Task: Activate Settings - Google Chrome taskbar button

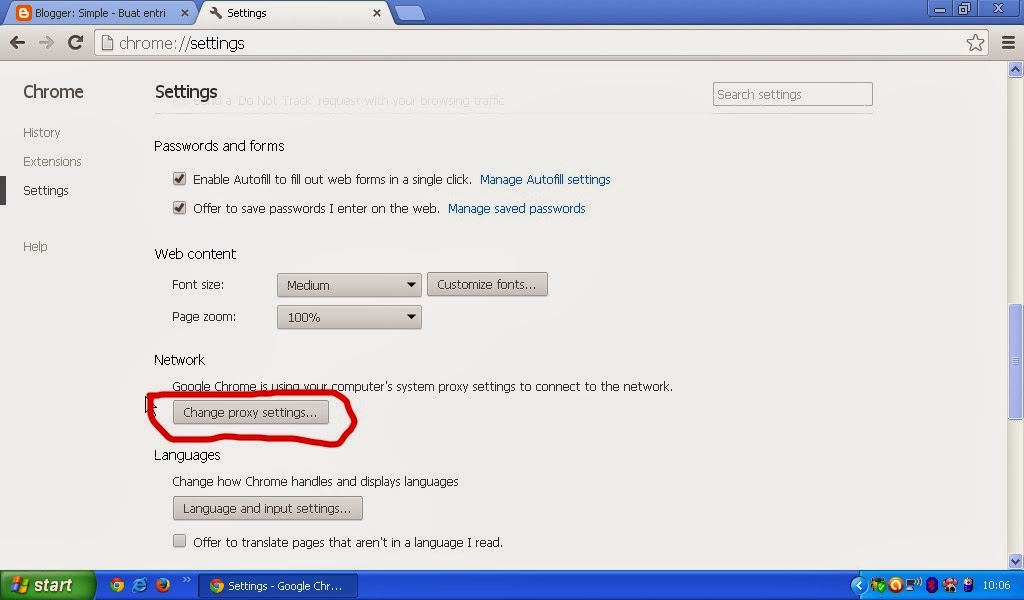Action: (278, 586)
